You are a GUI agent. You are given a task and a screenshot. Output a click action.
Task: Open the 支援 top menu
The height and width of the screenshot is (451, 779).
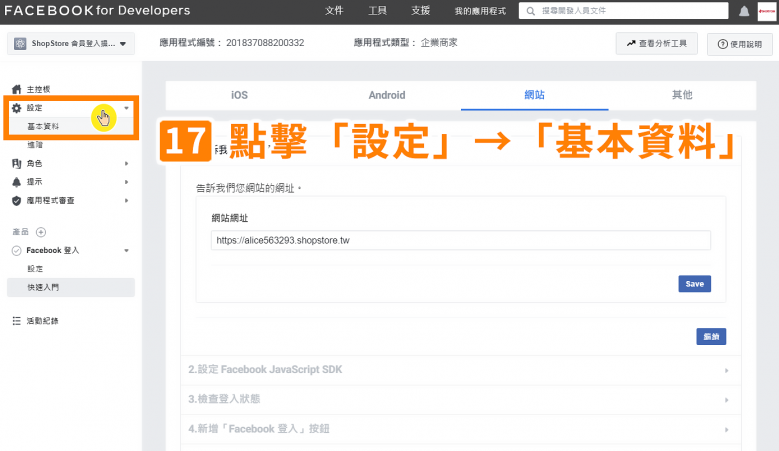420,11
